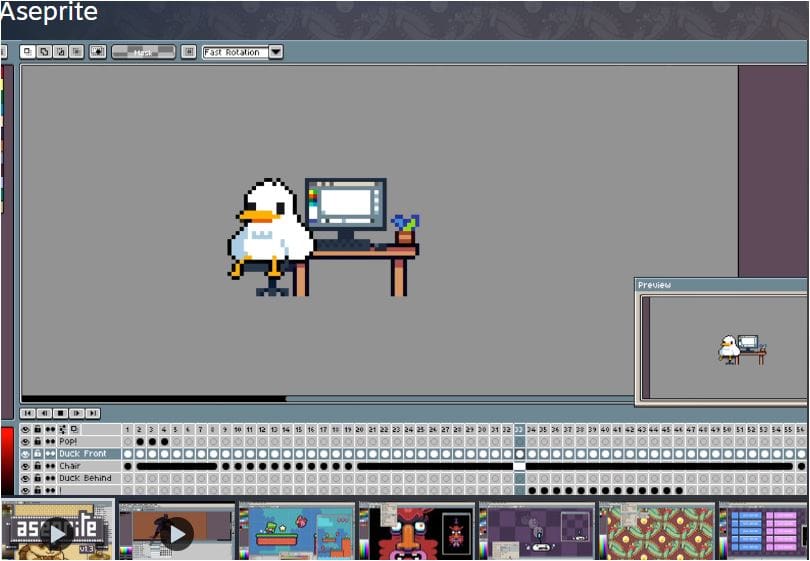Viewport: 810px width, 561px height.
Task: Select the Add to selection mode icon
Action: click(x=44, y=52)
